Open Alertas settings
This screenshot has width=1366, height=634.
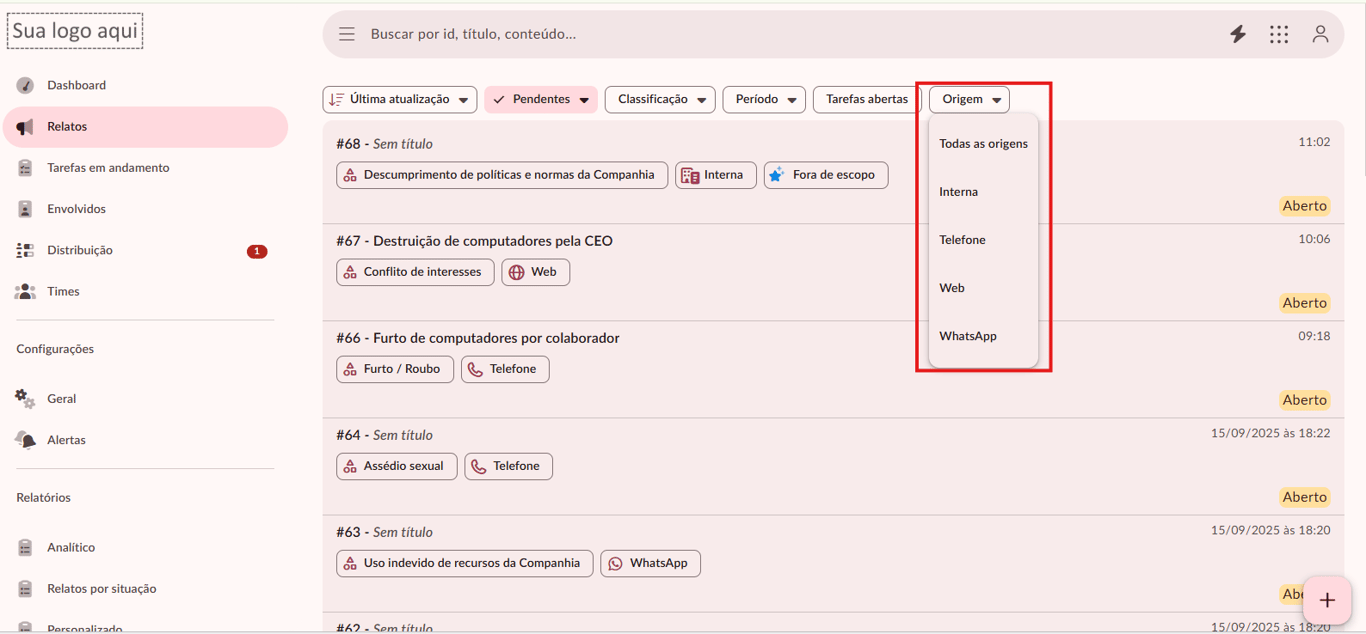[145, 440]
